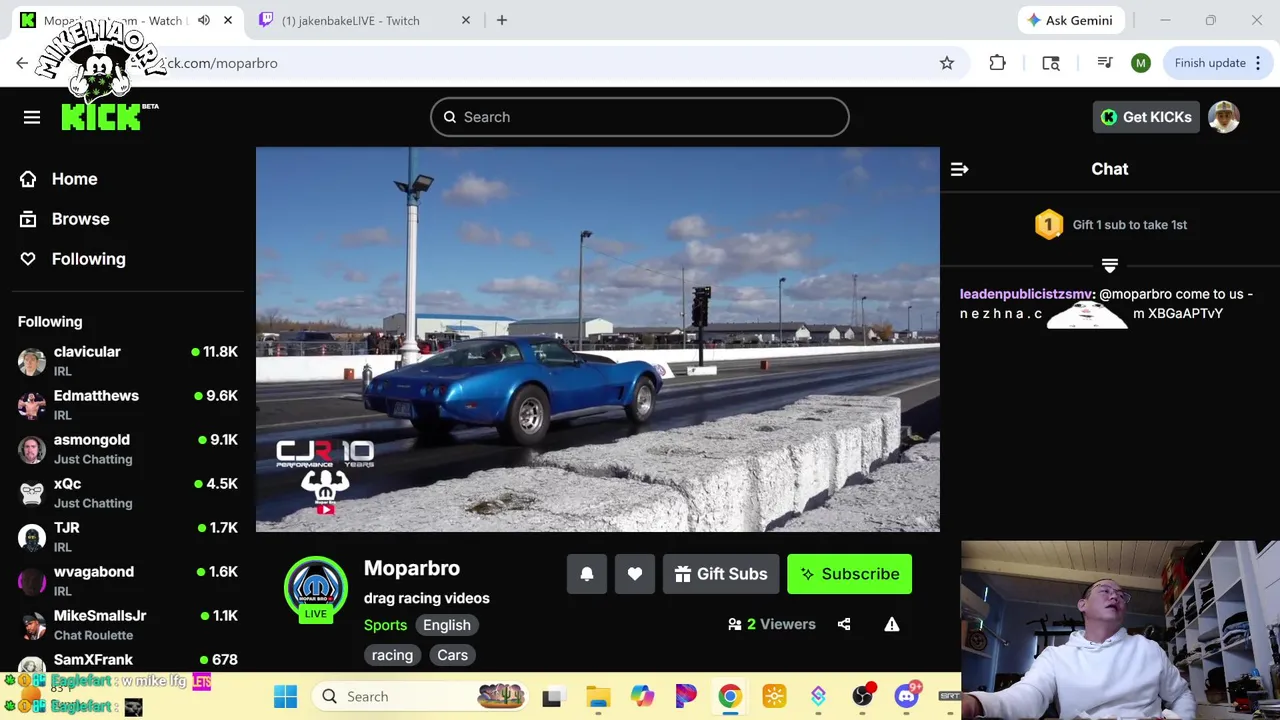Go back with browser back arrow
The height and width of the screenshot is (720, 1280).
tap(22, 63)
